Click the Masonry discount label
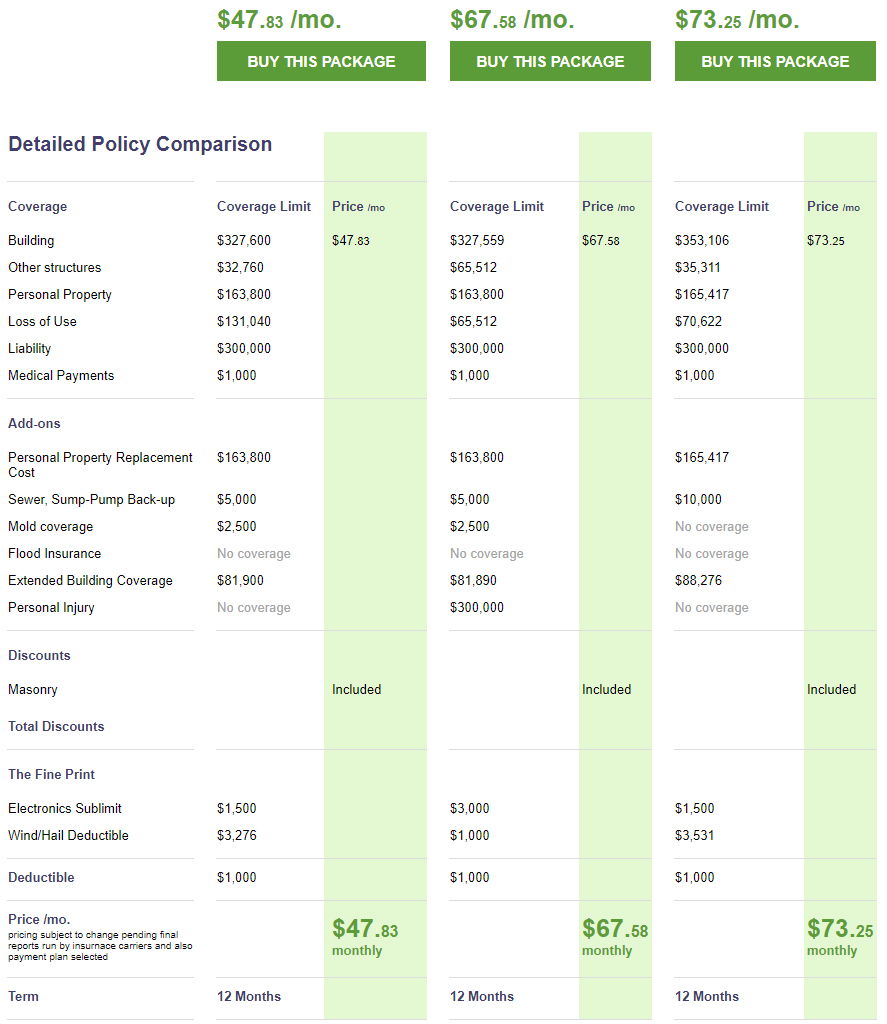The height and width of the screenshot is (1024, 887). [33, 690]
